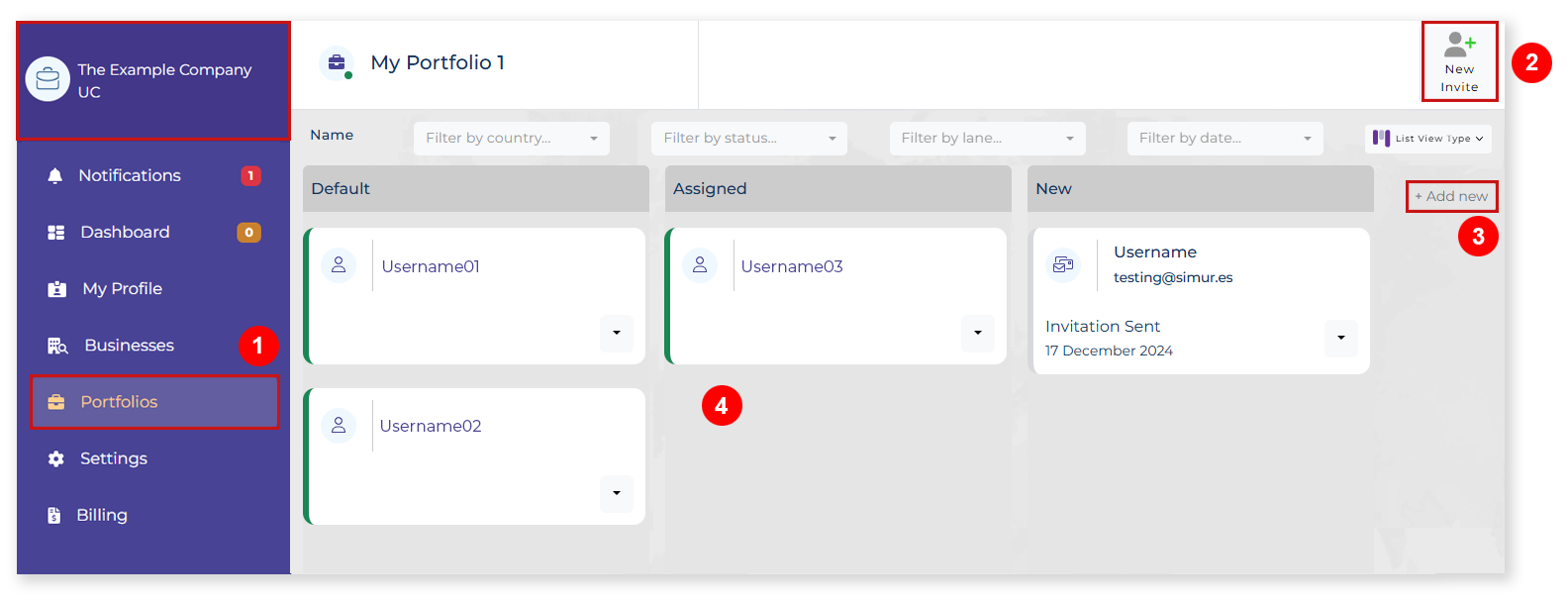Open the Filter by status dropdown

click(x=749, y=139)
